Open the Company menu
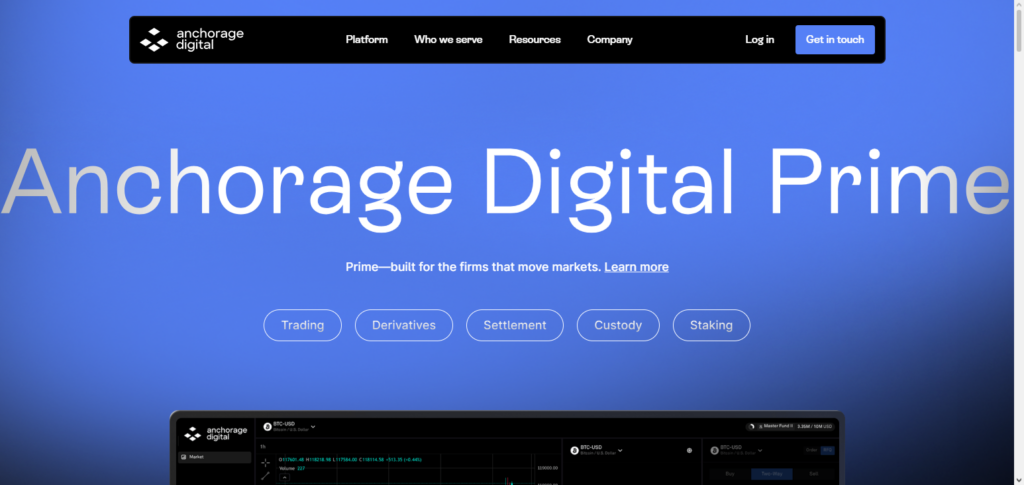Screen dimensions: 1024x485 (x=609, y=40)
